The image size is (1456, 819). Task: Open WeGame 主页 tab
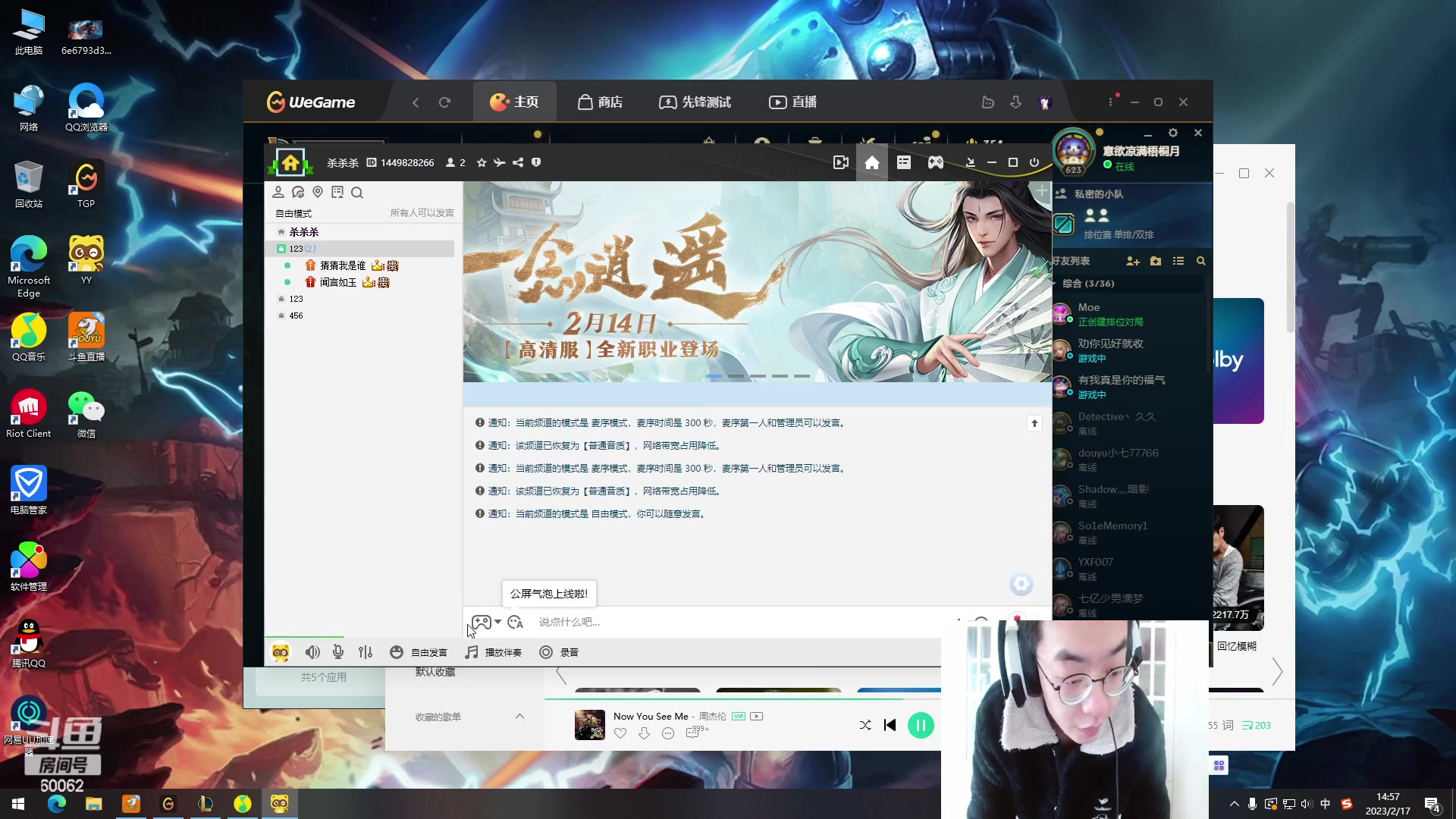pos(514,102)
